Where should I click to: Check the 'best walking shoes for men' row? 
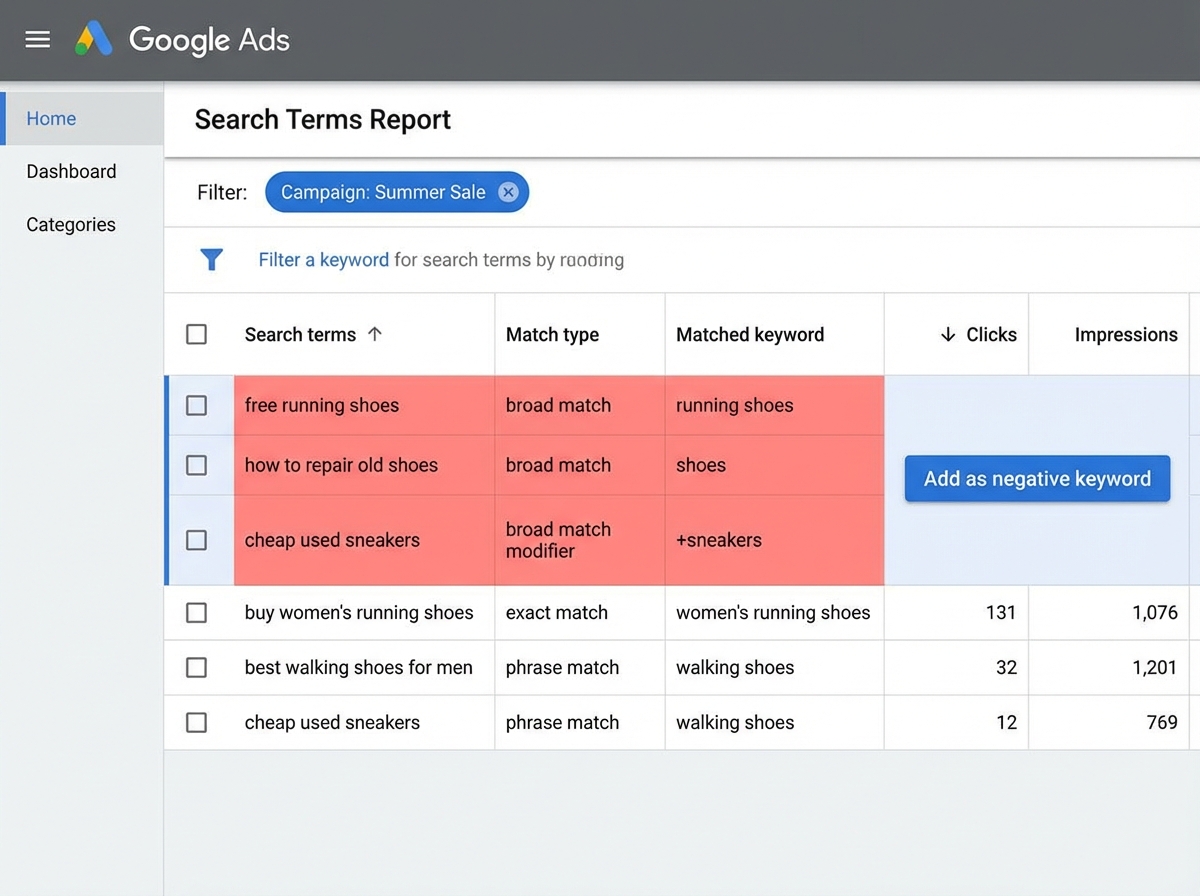coord(196,668)
